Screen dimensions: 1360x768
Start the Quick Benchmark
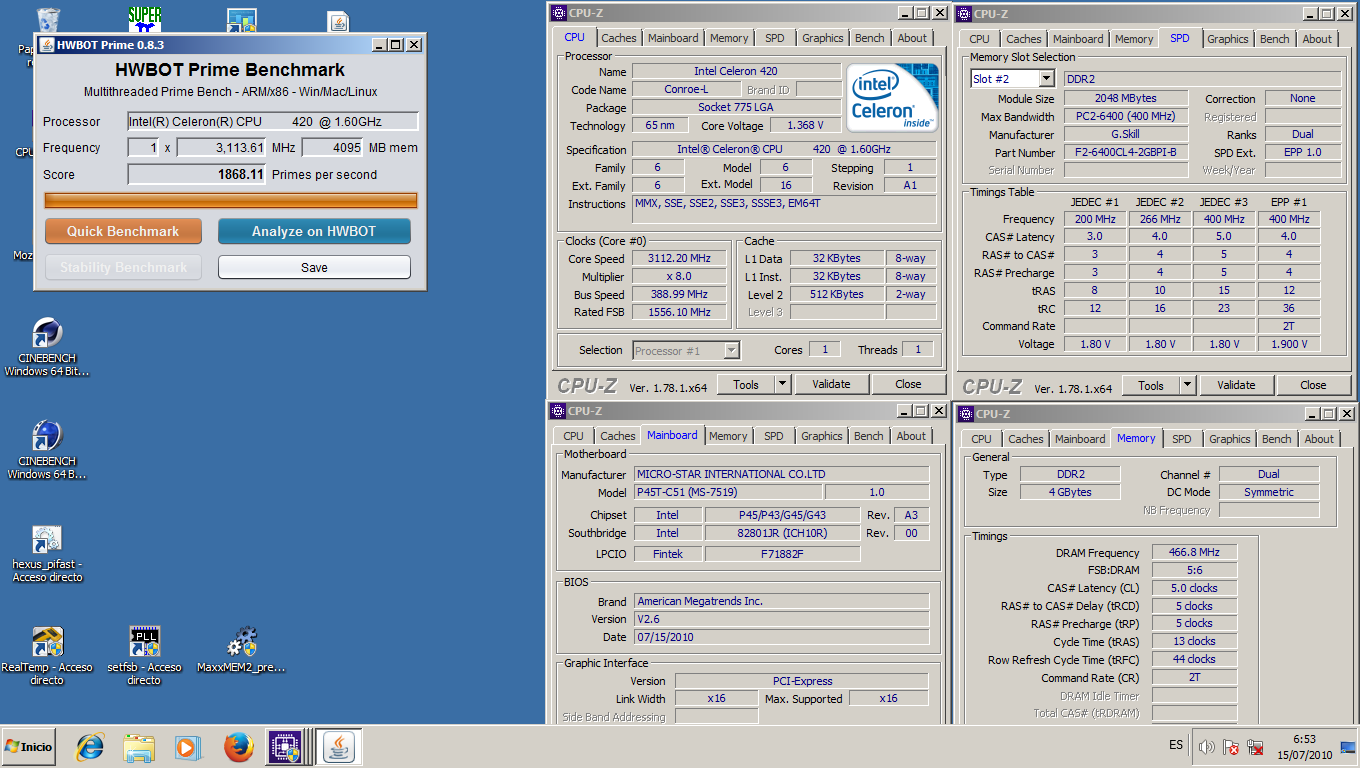pos(123,231)
